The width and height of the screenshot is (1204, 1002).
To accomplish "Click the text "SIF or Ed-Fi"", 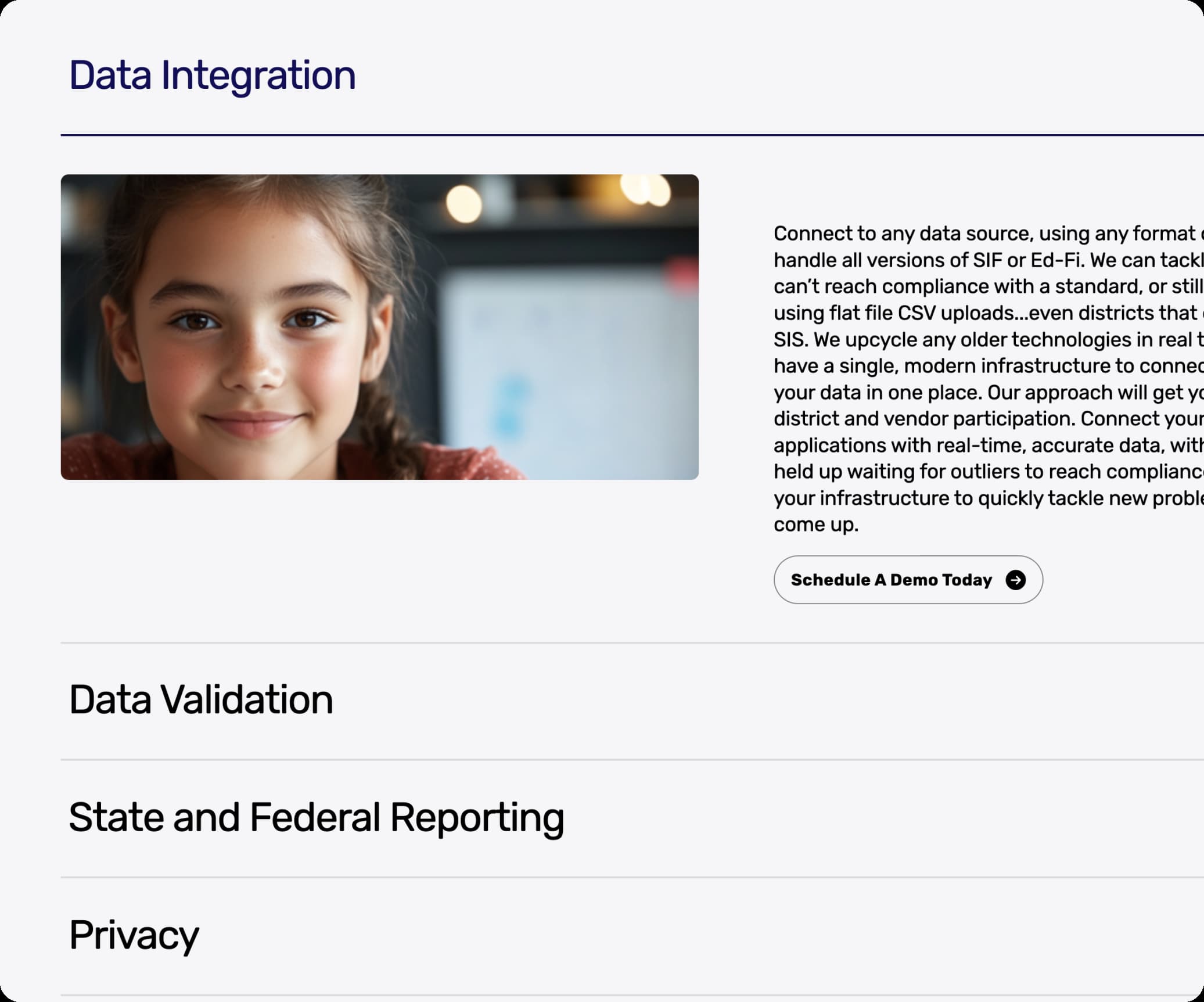I will 1028,260.
